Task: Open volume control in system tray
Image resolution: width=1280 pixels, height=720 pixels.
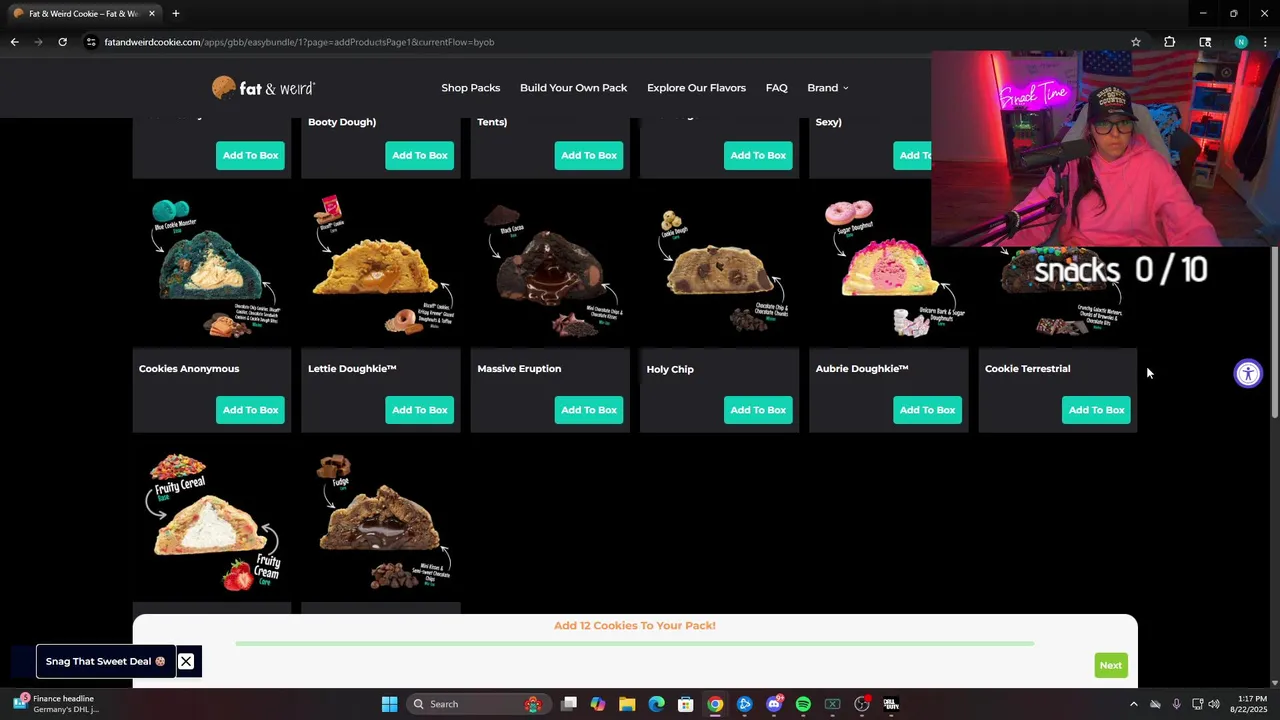Action: [1214, 704]
